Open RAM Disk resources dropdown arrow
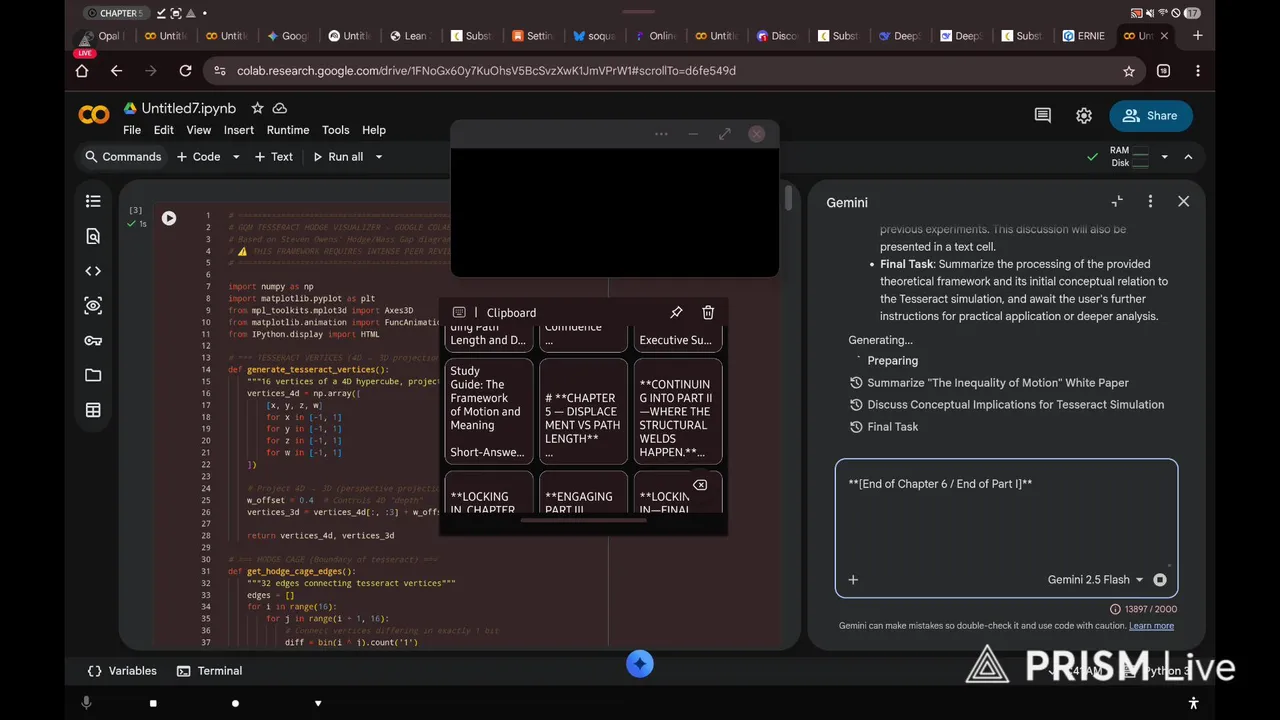 (x=1164, y=157)
